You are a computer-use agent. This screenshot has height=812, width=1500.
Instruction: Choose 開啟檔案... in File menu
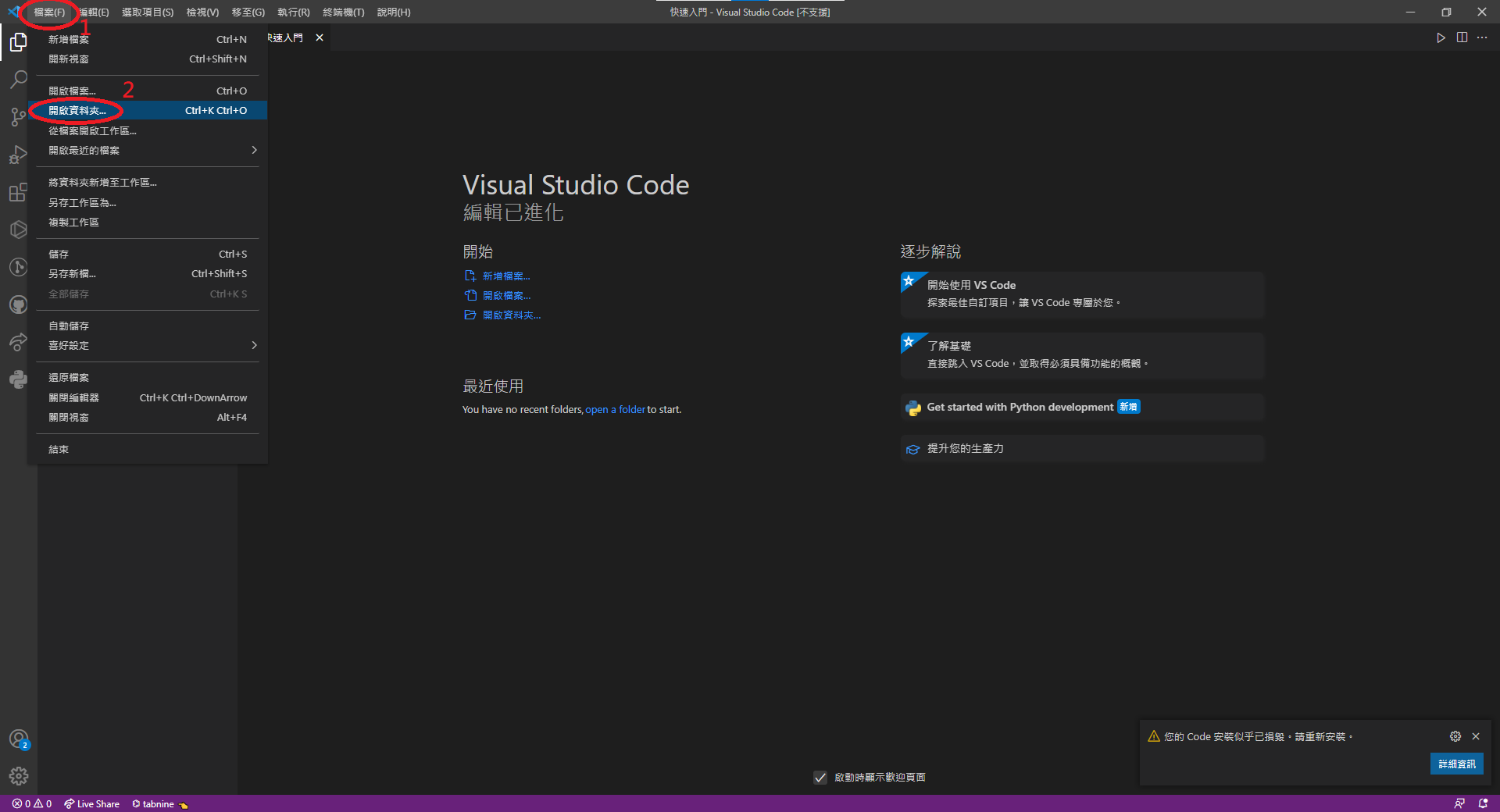pyautogui.click(x=148, y=91)
